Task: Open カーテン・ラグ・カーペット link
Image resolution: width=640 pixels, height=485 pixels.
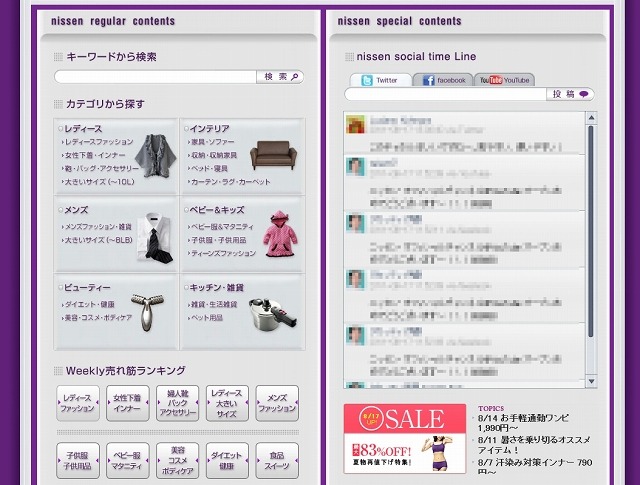Action: click(231, 182)
